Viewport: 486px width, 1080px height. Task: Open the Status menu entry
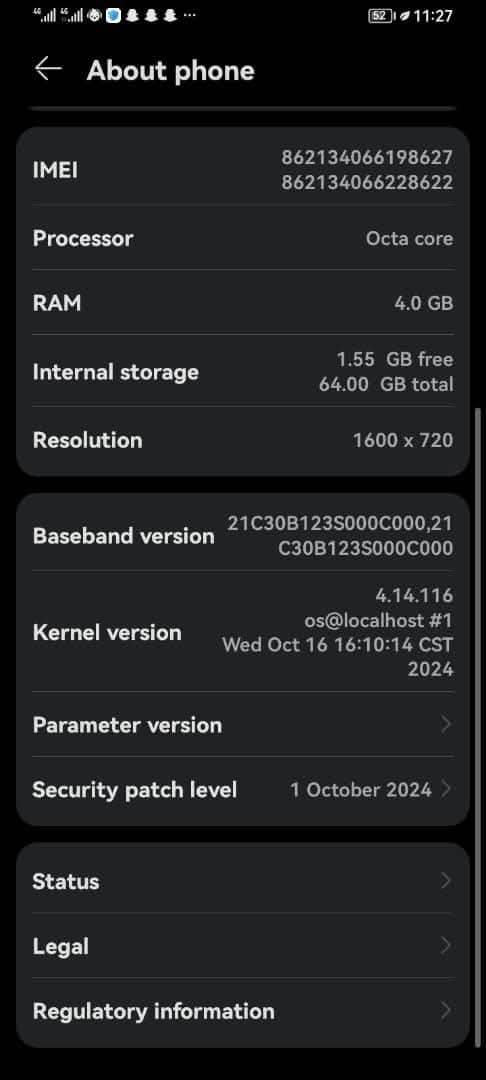pyautogui.click(x=243, y=880)
